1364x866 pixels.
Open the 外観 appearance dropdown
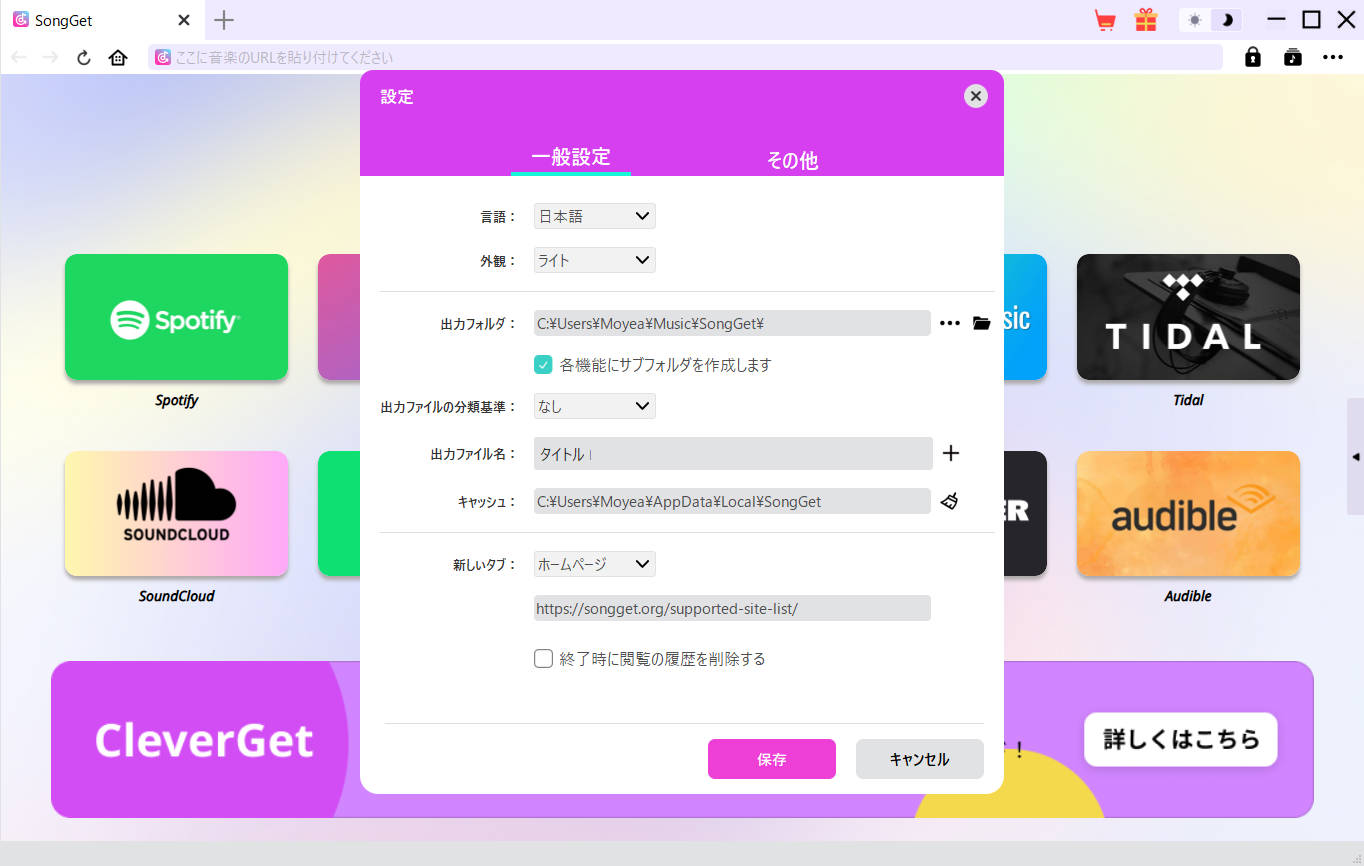tap(593, 259)
